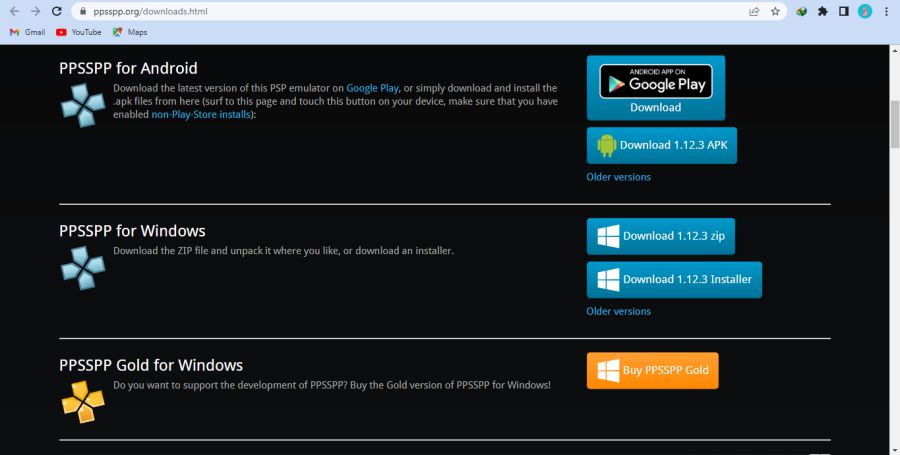This screenshot has width=900, height=455.
Task: Click the ZIP file unpack description text
Action: (x=283, y=251)
